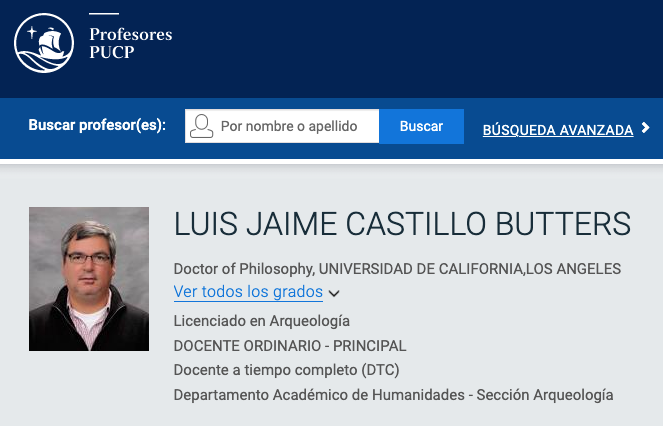Screen dimensions: 663x426
Task: Click the Profesores PUCP site title
Action: pyautogui.click(x=130, y=43)
